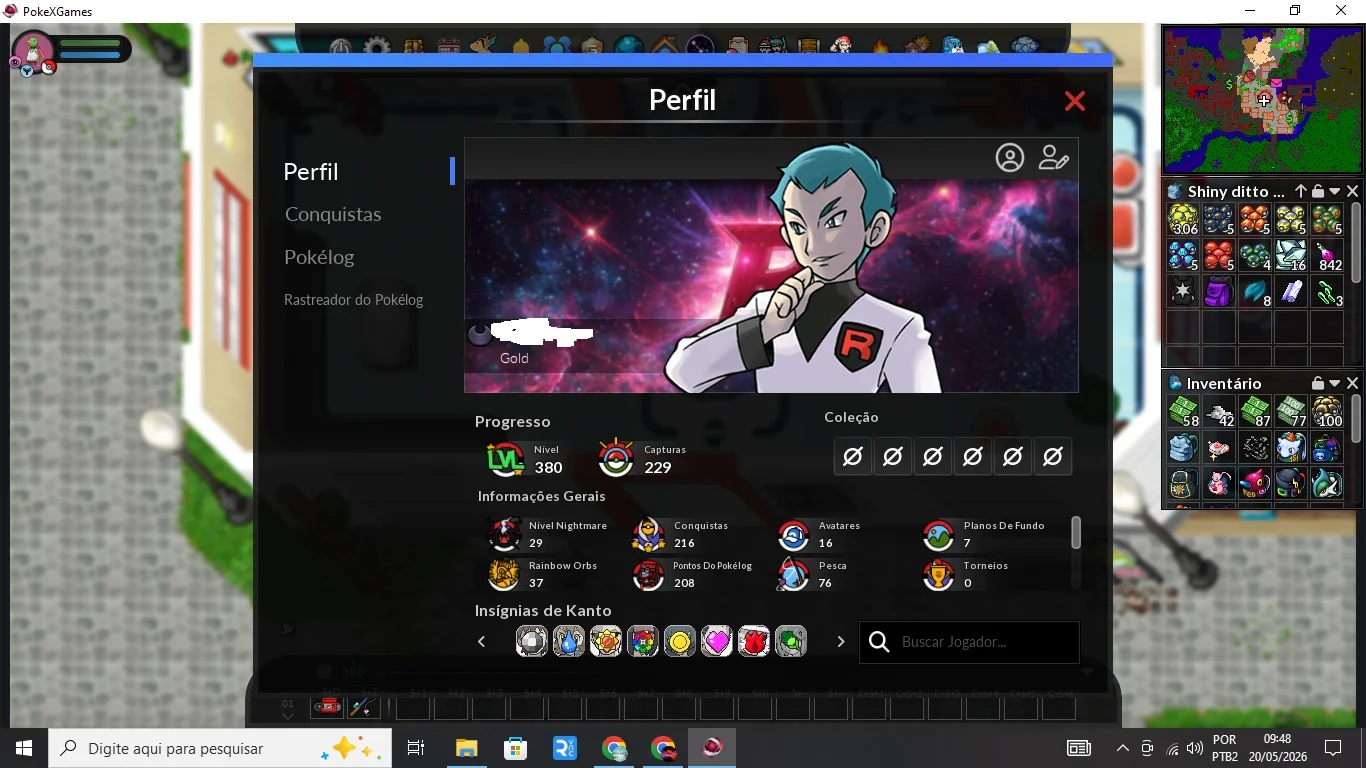
Task: Show next badges with right arrow
Action: coord(840,642)
